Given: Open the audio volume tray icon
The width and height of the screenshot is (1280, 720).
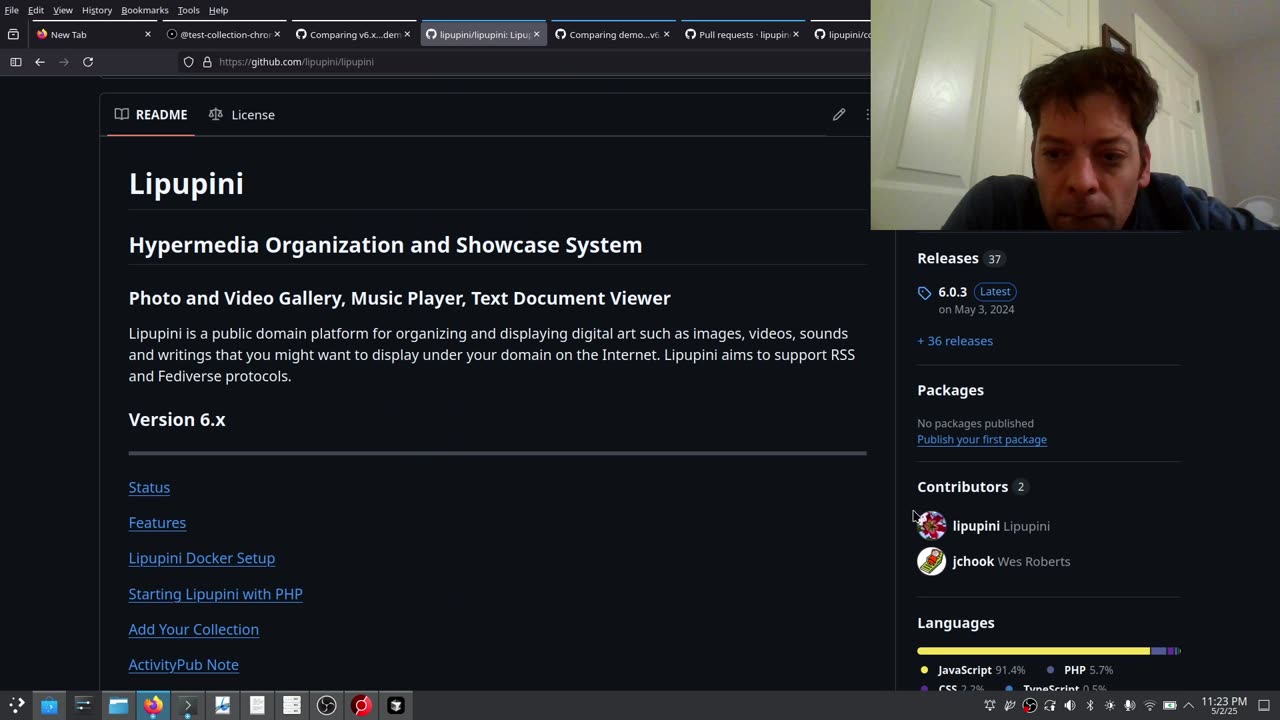Looking at the screenshot, I should click(1070, 705).
